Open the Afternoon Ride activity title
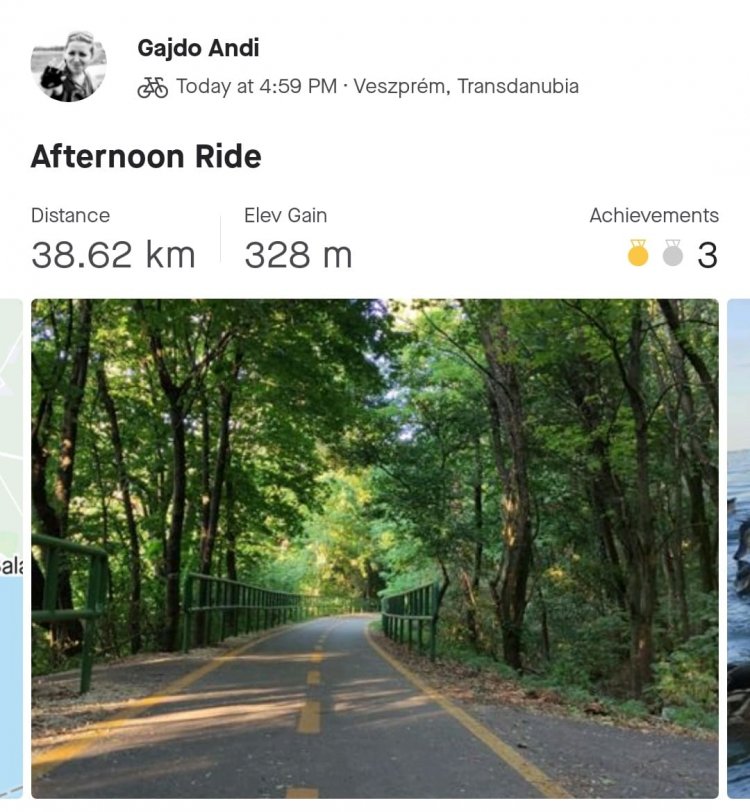Image resolution: width=750 pixels, height=812 pixels. pos(146,156)
